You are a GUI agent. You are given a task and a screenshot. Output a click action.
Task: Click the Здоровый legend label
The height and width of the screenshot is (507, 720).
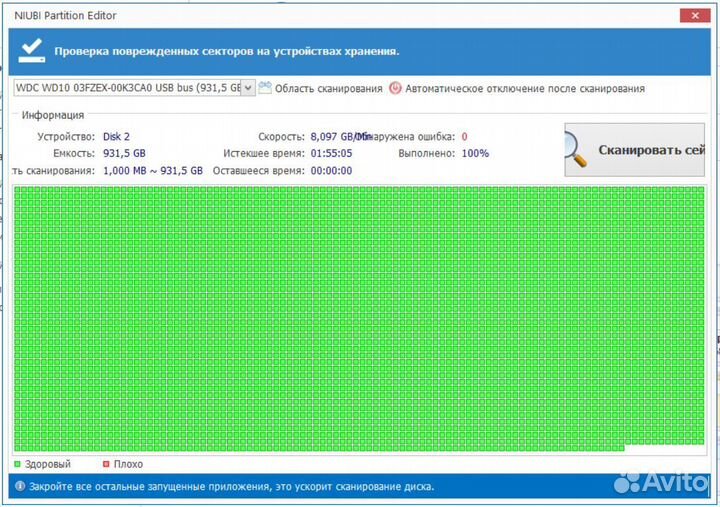48,464
